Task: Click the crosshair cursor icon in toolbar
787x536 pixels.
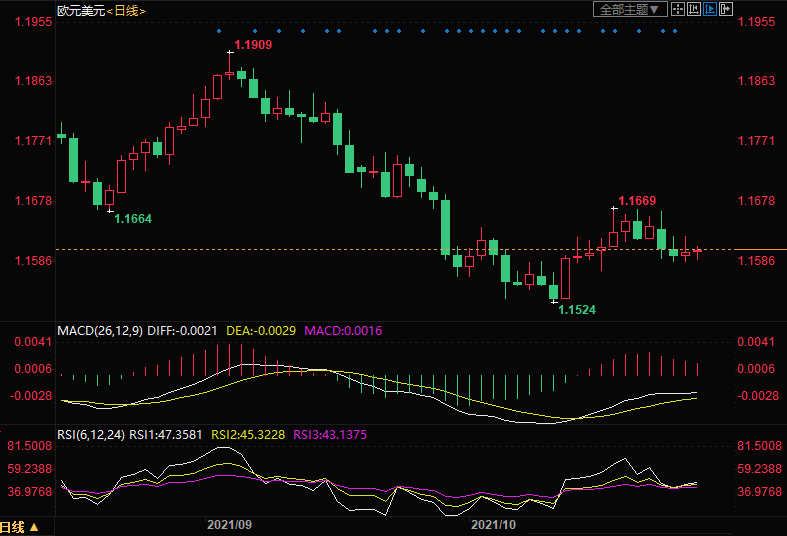Action: point(677,10)
